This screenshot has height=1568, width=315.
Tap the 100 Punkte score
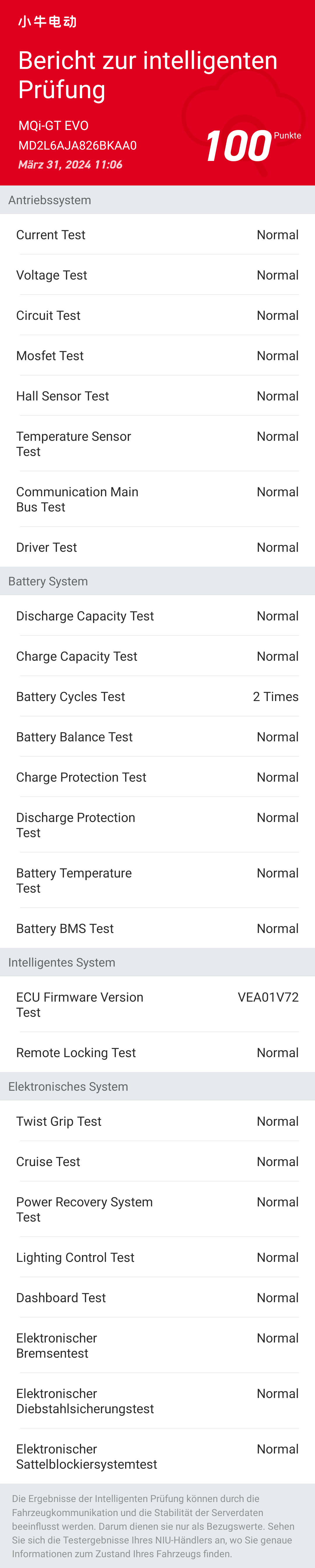(239, 146)
